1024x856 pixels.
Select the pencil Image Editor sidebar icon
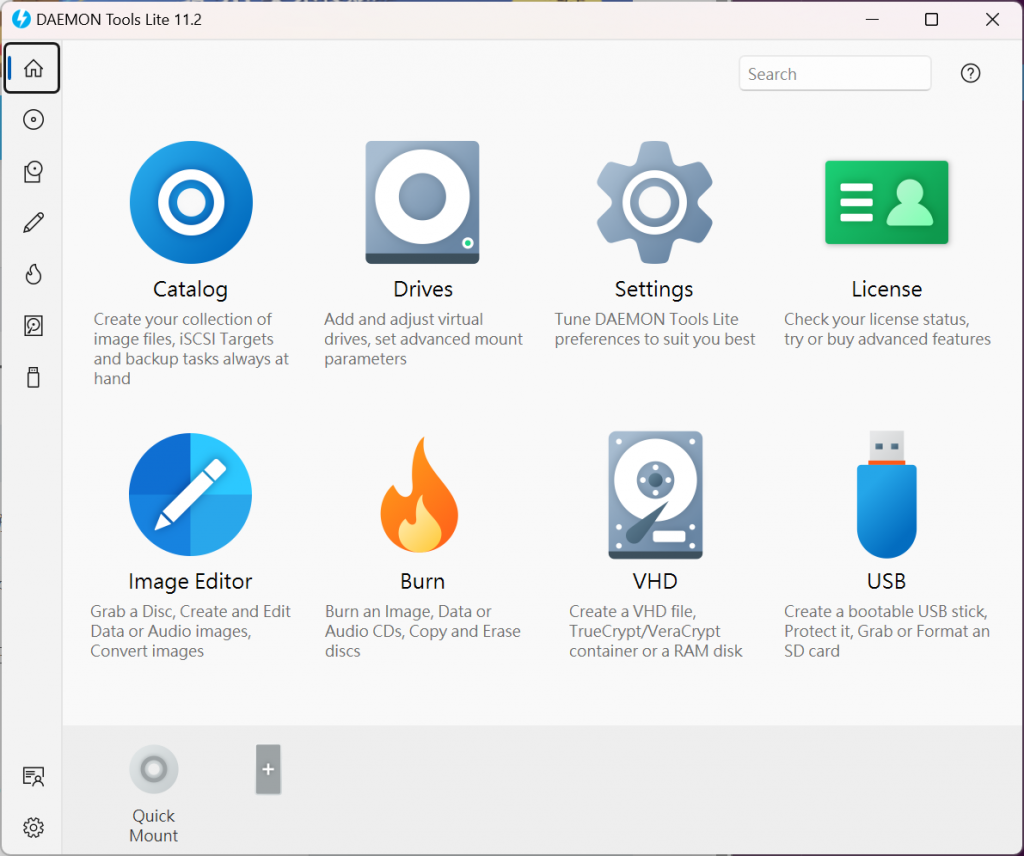click(33, 223)
